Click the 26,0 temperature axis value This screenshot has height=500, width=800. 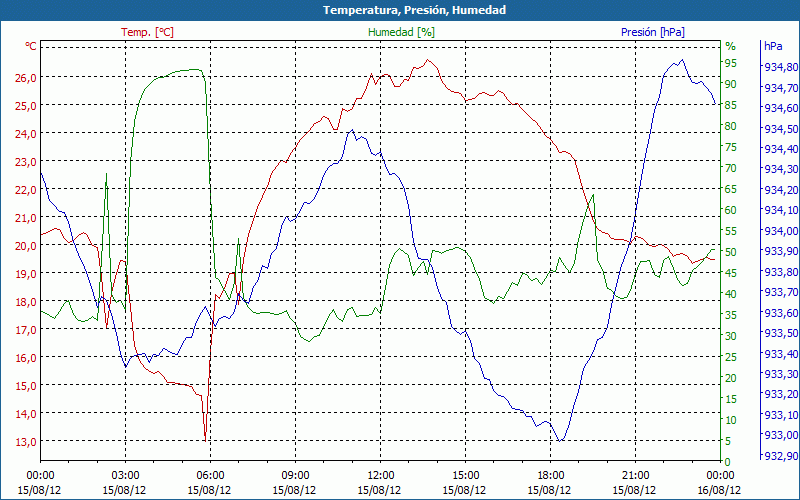pos(27,78)
